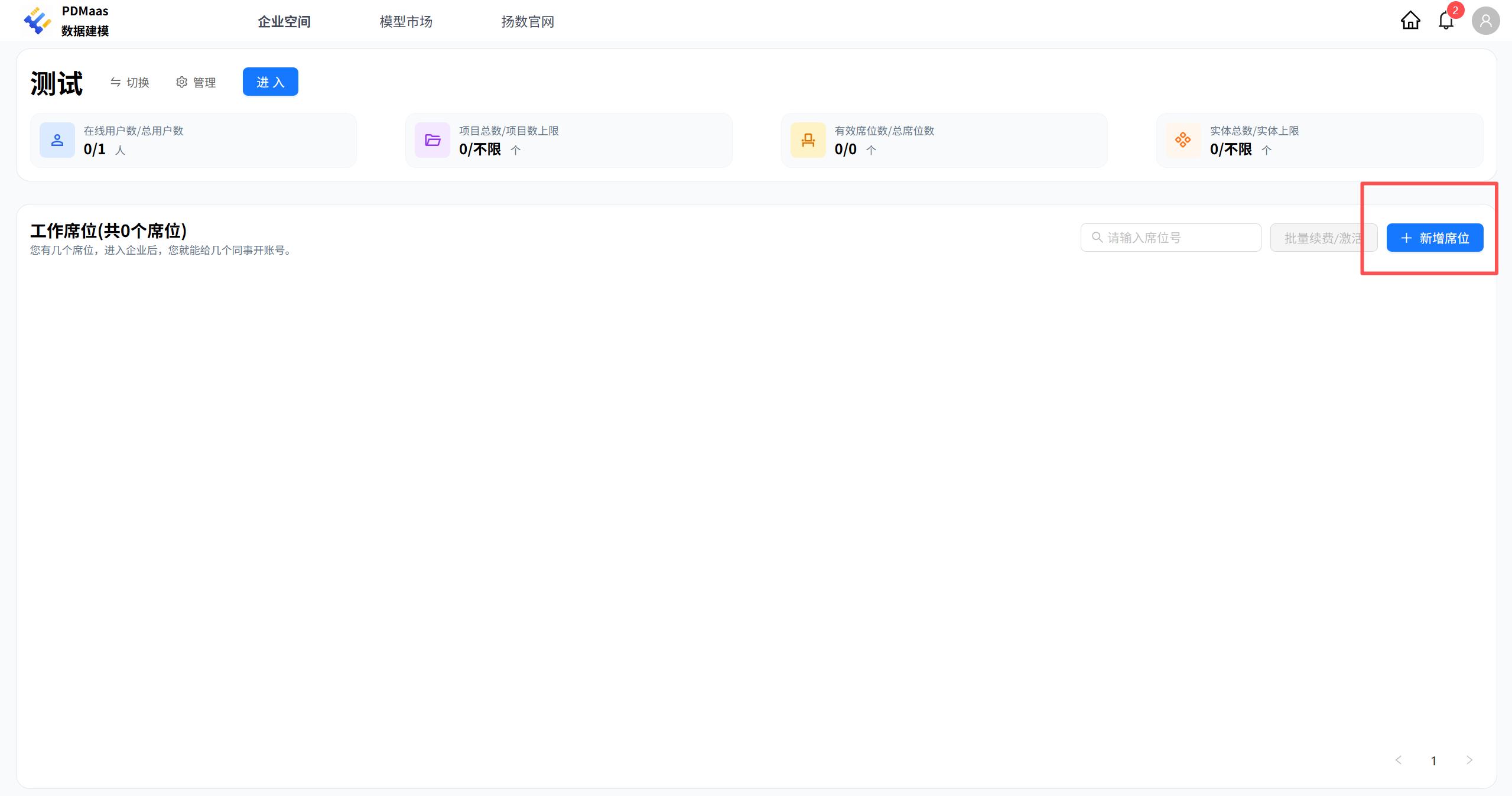1512x796 pixels.
Task: Click the 新增席位 button
Action: point(1435,238)
